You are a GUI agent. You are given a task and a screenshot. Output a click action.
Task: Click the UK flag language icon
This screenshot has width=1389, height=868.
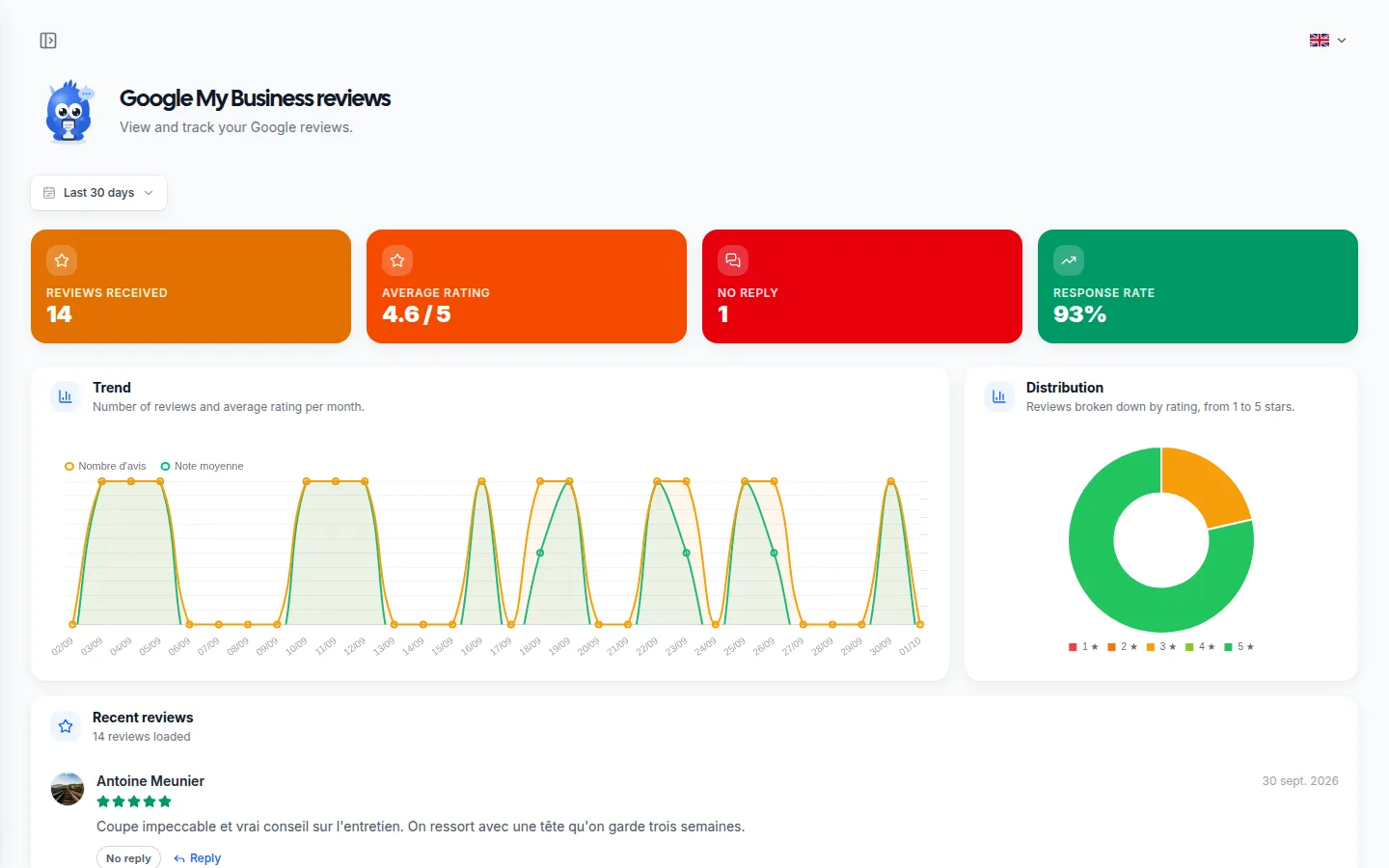pyautogui.click(x=1320, y=41)
